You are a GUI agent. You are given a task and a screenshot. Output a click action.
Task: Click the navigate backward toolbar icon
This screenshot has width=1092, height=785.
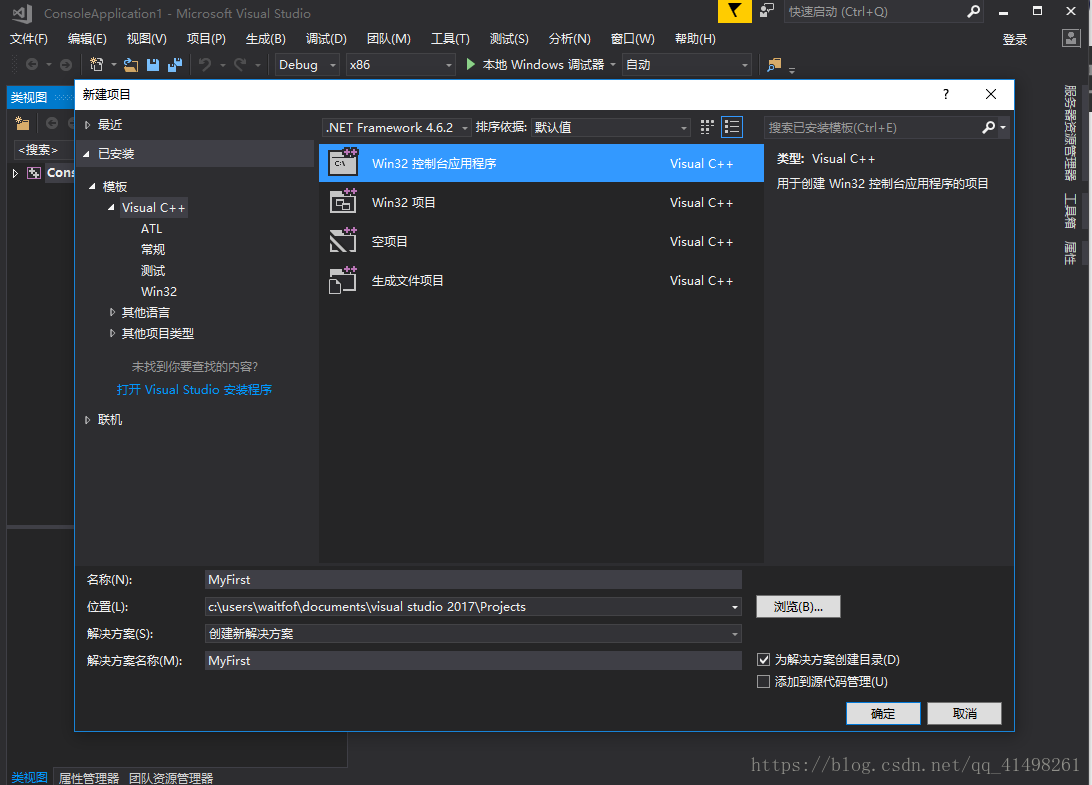(x=32, y=65)
